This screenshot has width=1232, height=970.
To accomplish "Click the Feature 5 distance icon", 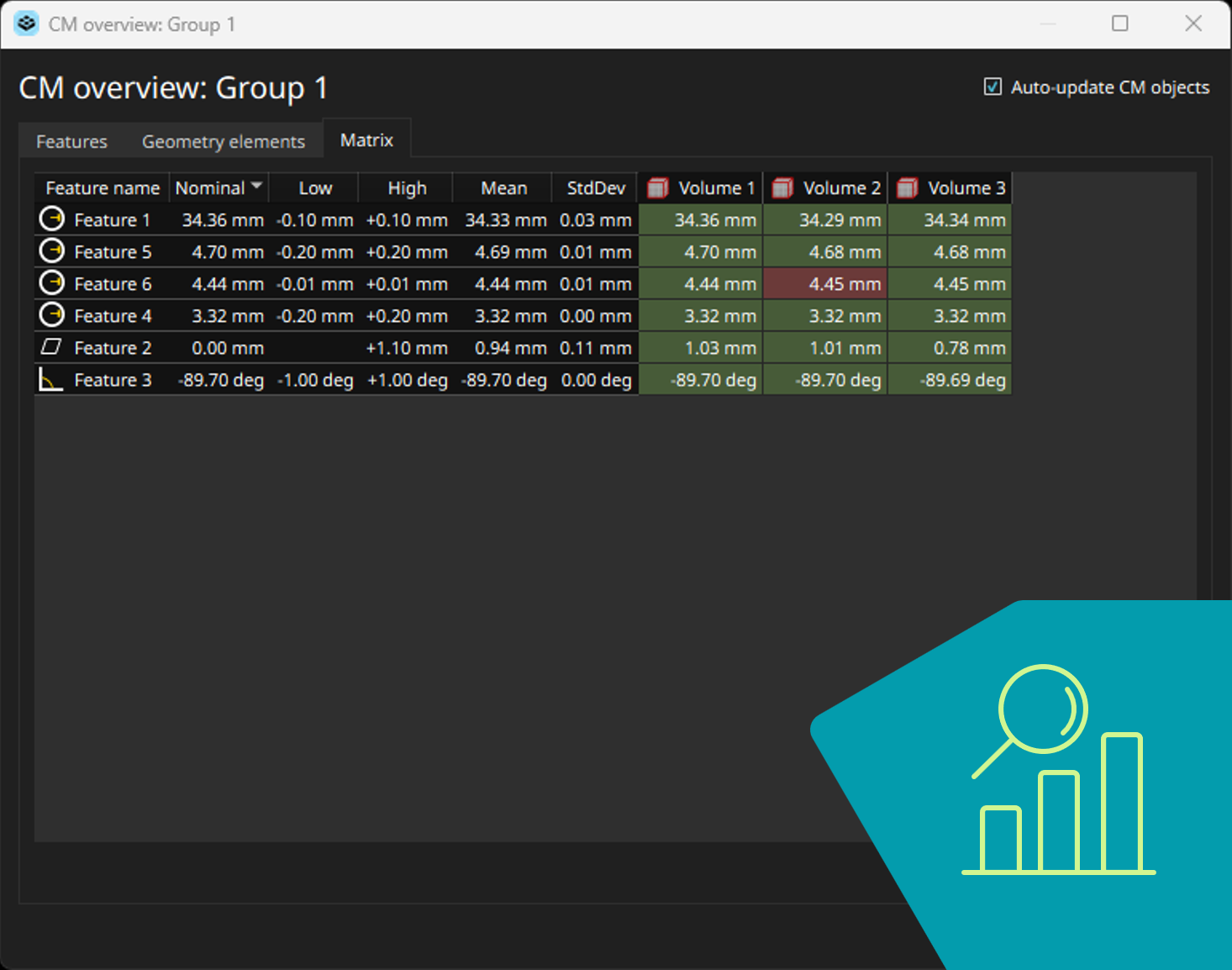I will coord(52,251).
